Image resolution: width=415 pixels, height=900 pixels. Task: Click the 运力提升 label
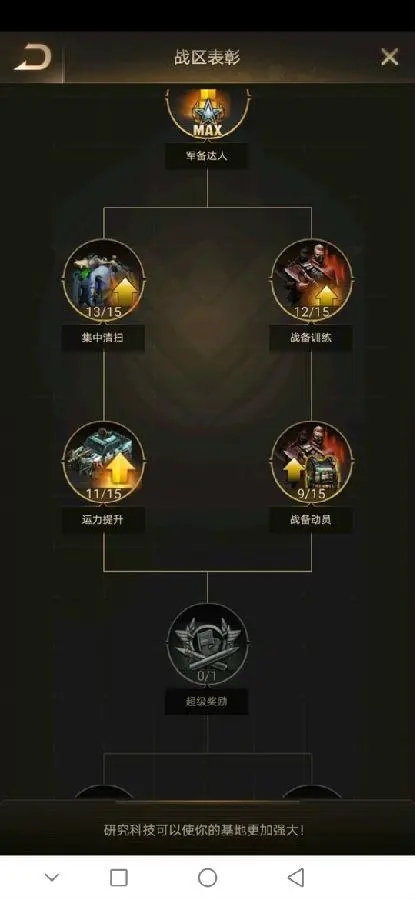point(103,520)
